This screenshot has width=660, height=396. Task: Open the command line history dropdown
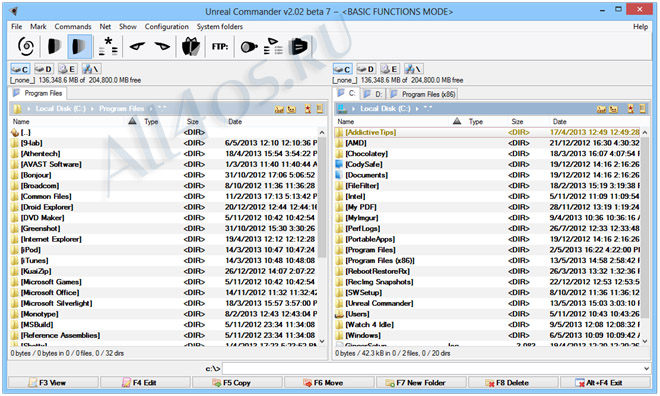(x=646, y=369)
